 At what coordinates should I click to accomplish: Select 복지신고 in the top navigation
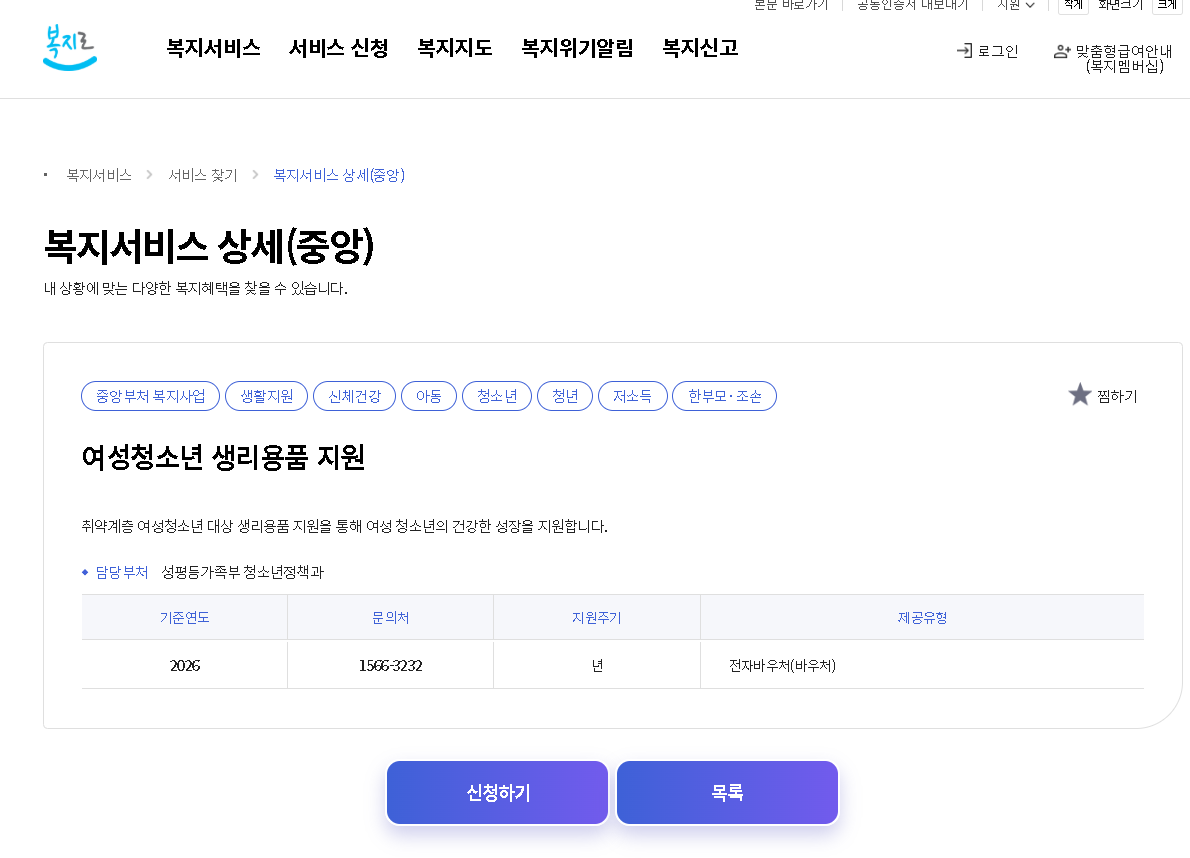tap(698, 47)
